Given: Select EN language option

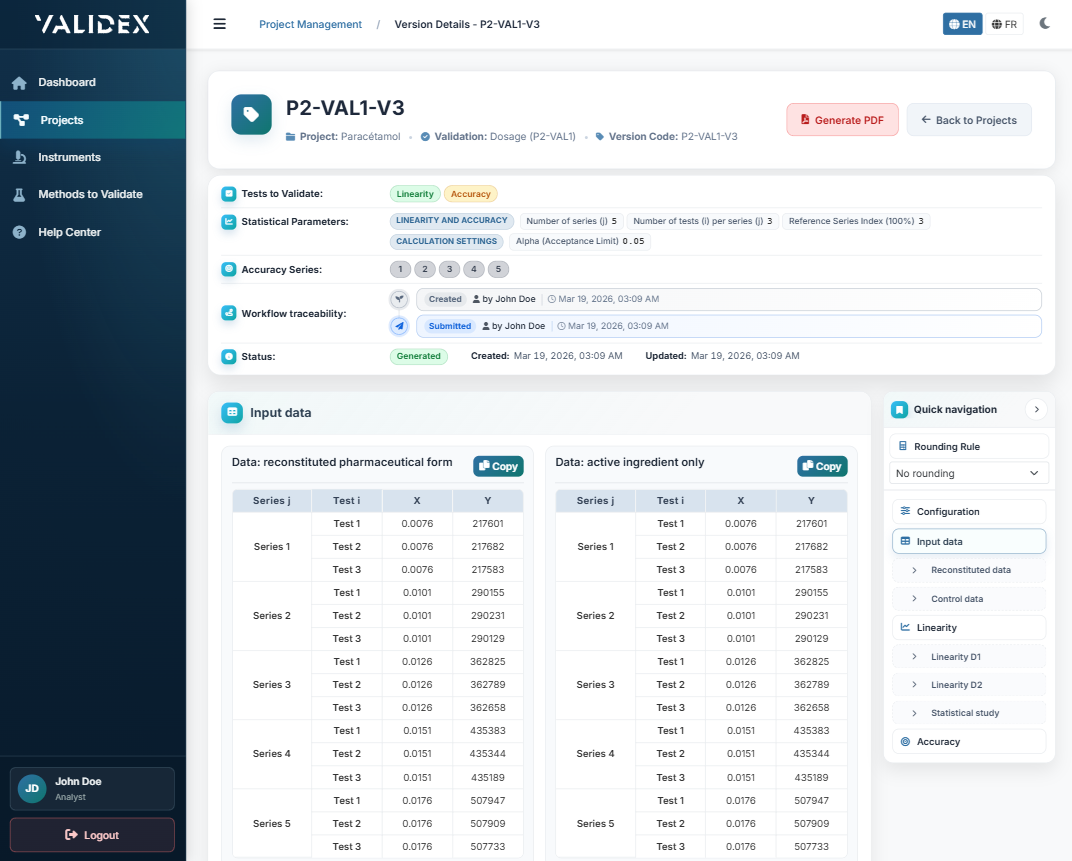Looking at the screenshot, I should [x=962, y=24].
